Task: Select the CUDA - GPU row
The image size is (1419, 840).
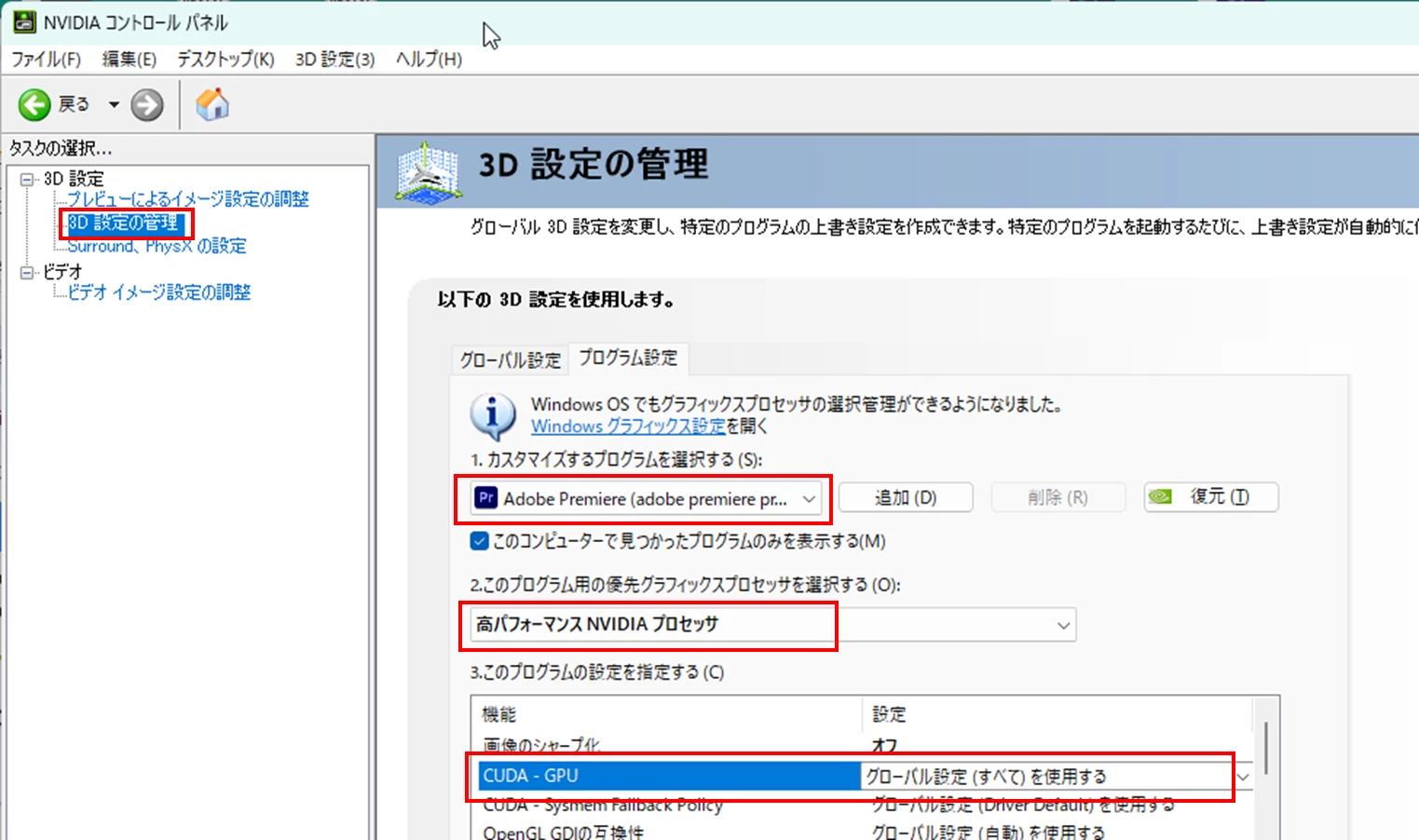Action: [x=669, y=776]
